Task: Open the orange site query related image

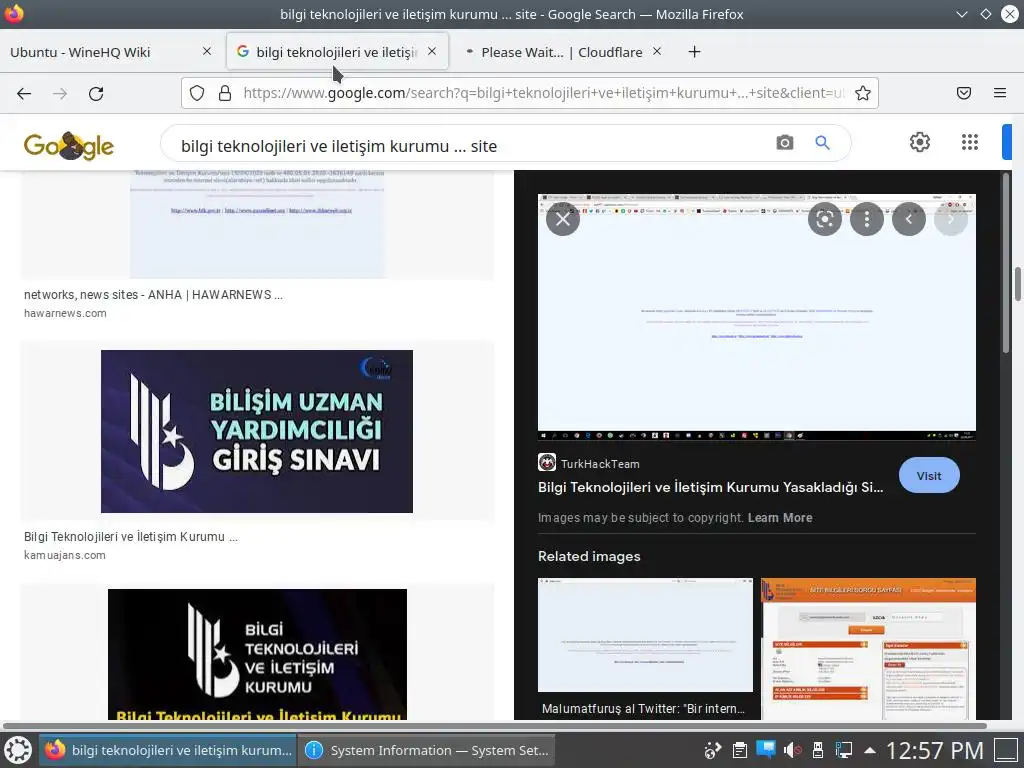Action: [869, 648]
